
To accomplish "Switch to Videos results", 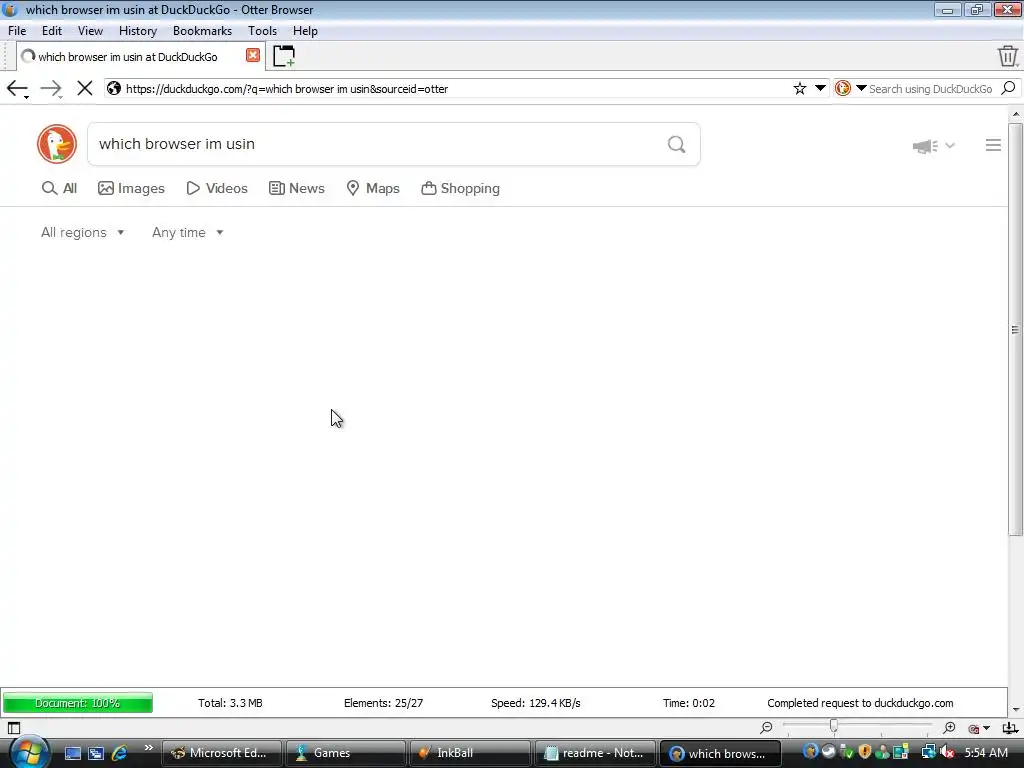I will click(217, 188).
